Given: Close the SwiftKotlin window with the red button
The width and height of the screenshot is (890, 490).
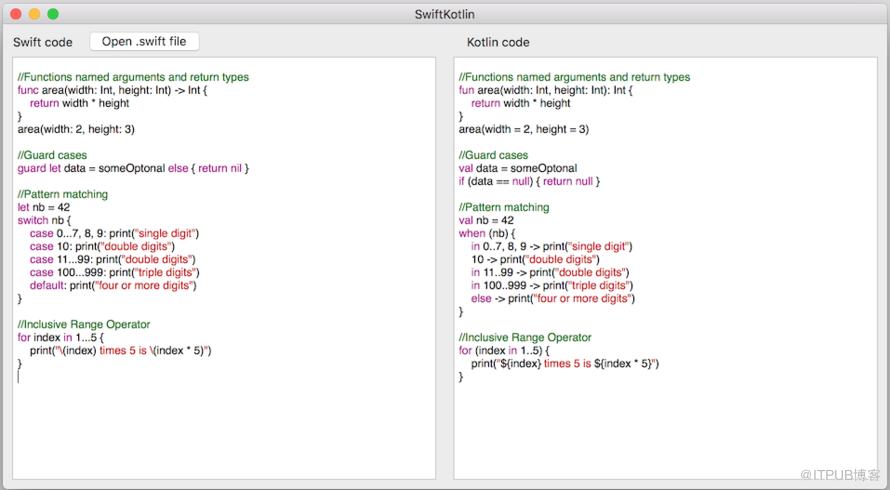Looking at the screenshot, I should 16,14.
